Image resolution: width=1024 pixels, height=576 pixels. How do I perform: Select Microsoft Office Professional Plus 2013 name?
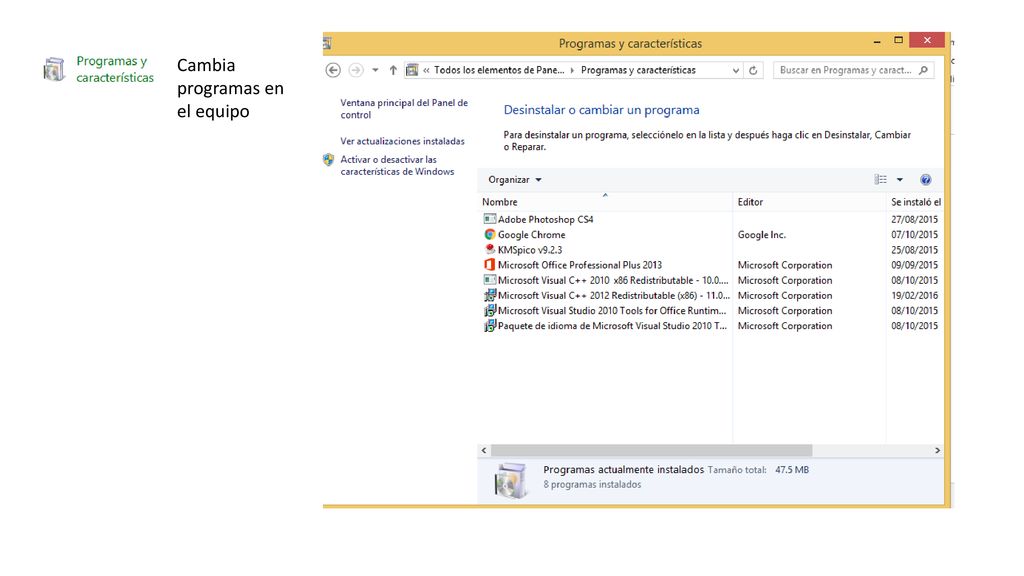click(x=580, y=265)
